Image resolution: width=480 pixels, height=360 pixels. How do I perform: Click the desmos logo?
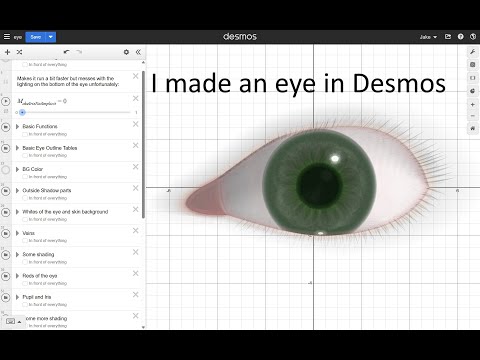[x=240, y=36]
